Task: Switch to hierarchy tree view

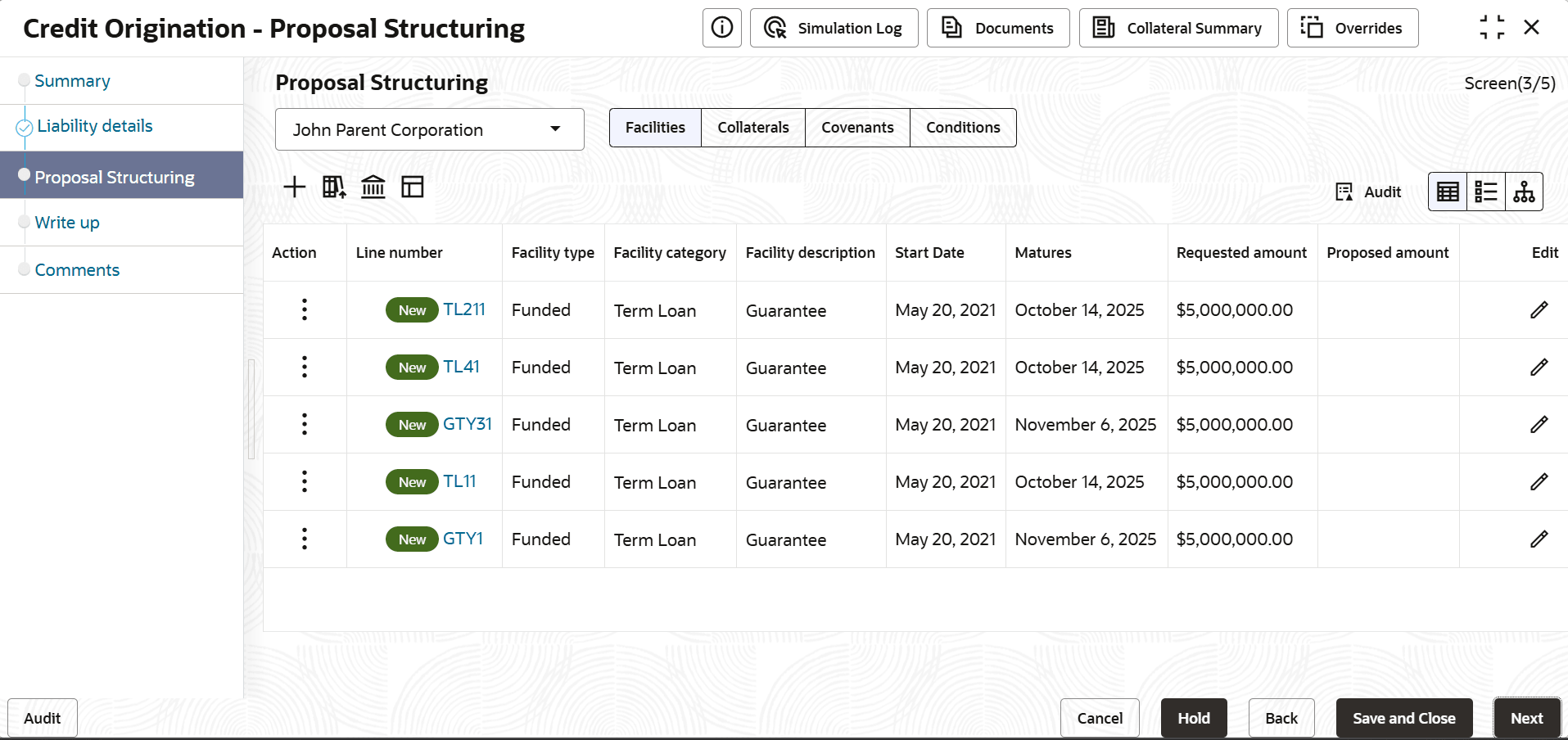Action: 1524,192
